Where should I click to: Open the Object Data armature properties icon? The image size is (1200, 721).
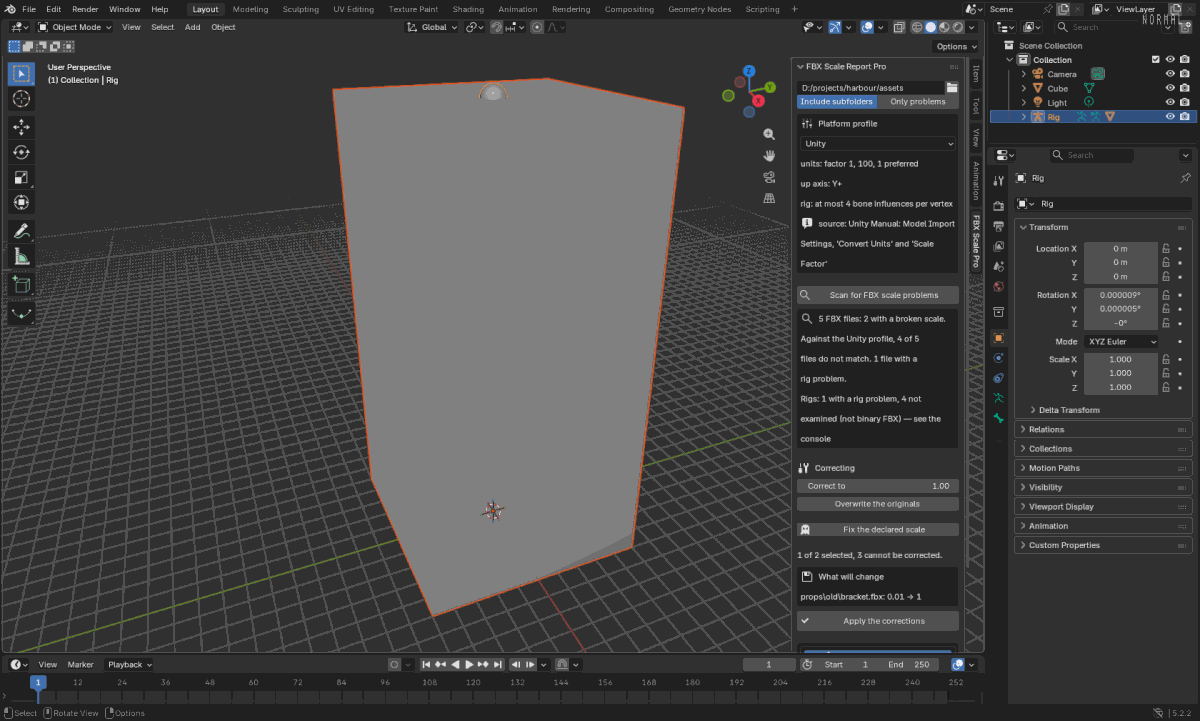point(998,399)
